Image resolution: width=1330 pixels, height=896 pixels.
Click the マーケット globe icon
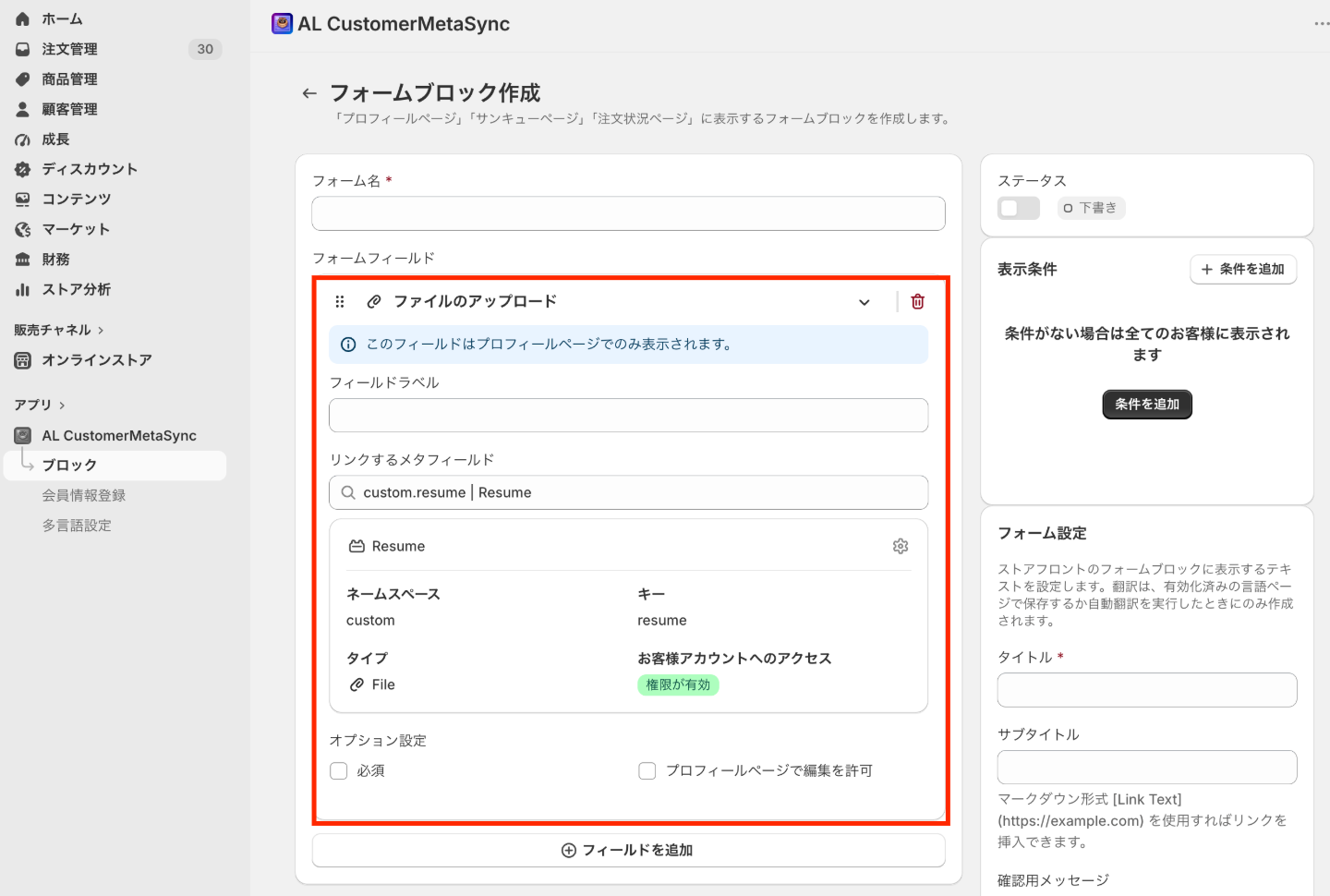(x=23, y=229)
